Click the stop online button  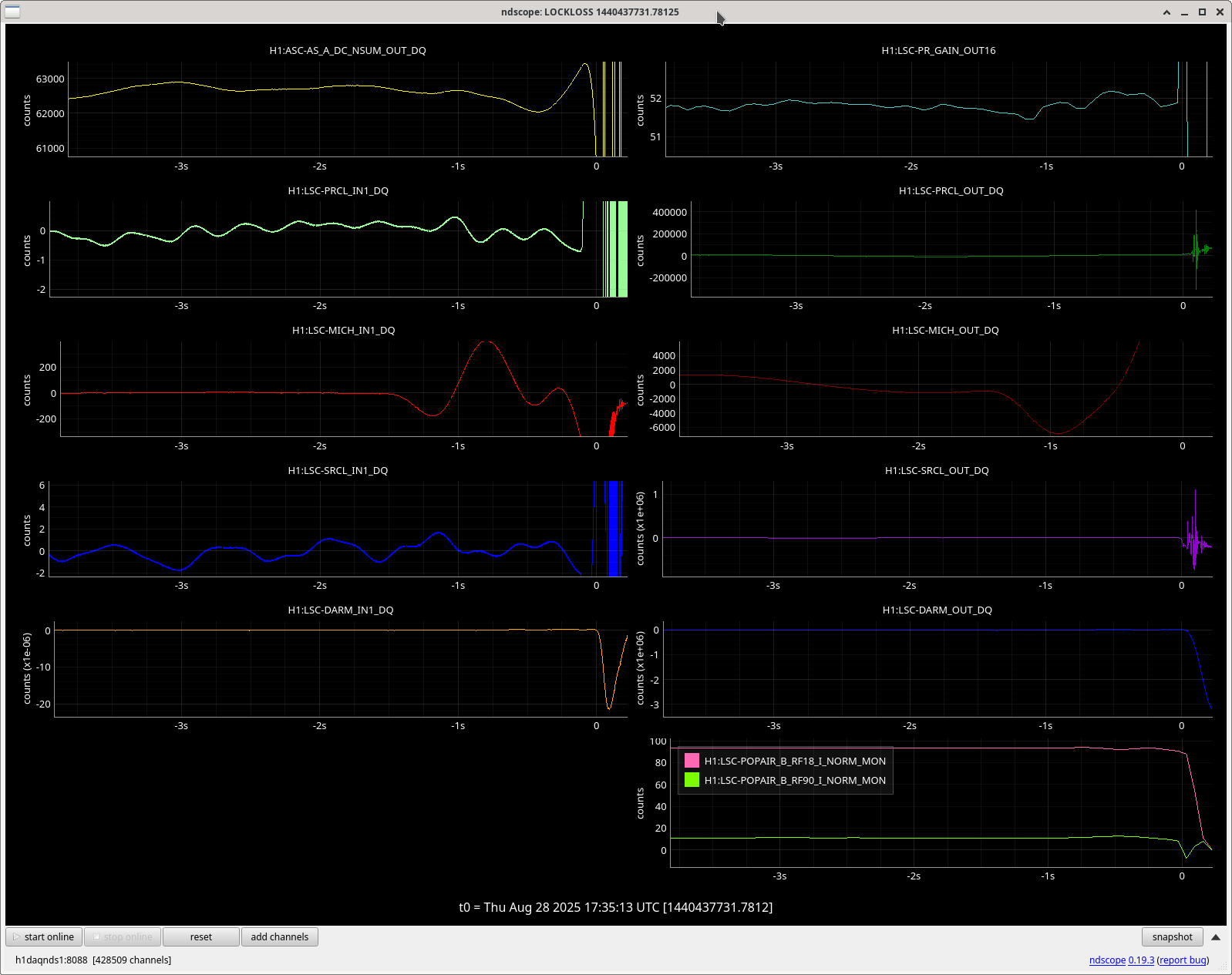(123, 936)
